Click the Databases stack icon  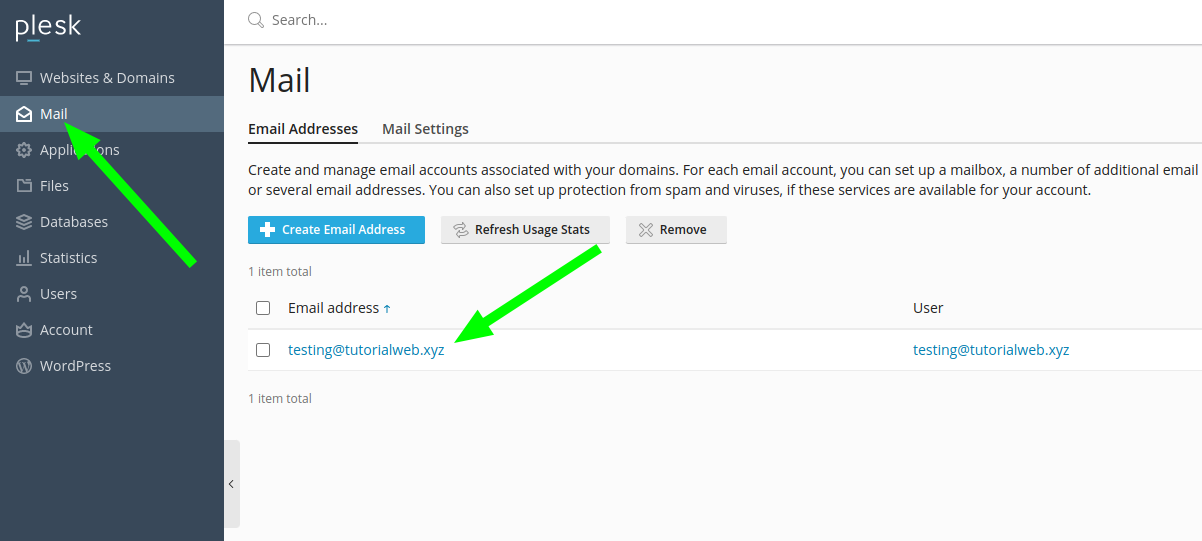tap(23, 222)
